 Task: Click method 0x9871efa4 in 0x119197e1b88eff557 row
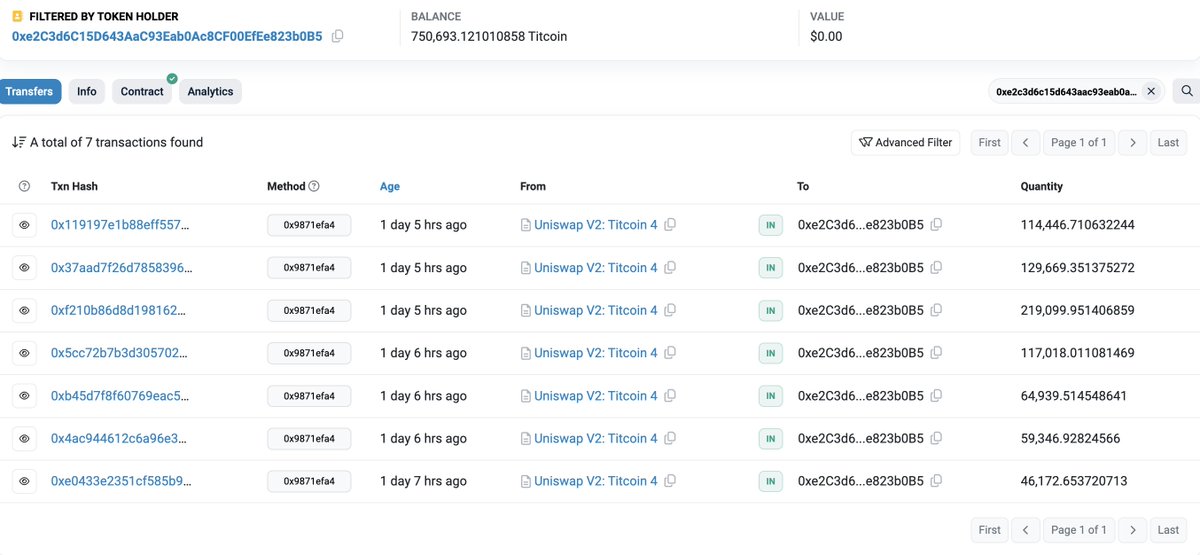click(x=309, y=225)
